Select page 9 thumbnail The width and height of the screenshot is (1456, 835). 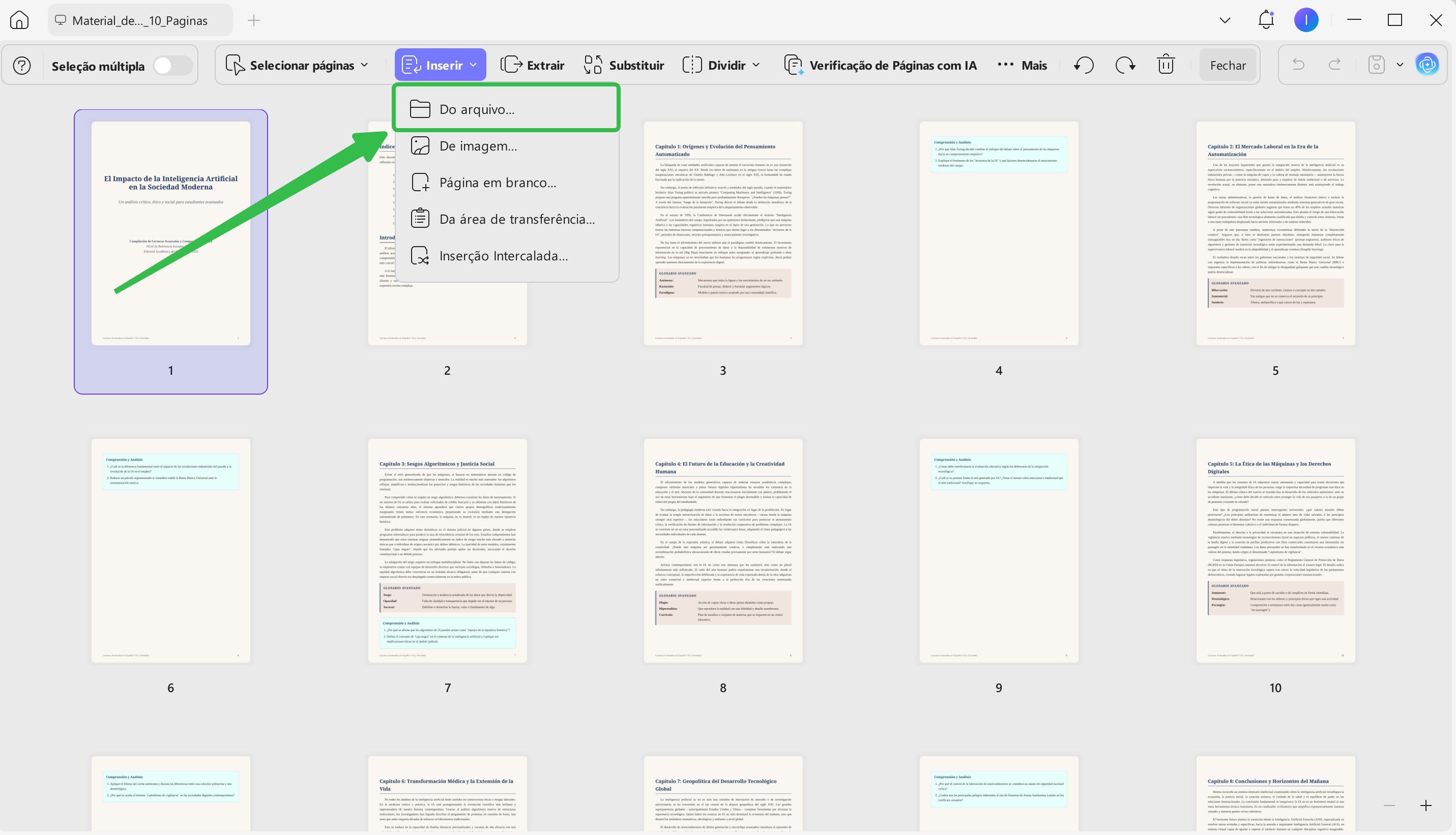pos(999,551)
